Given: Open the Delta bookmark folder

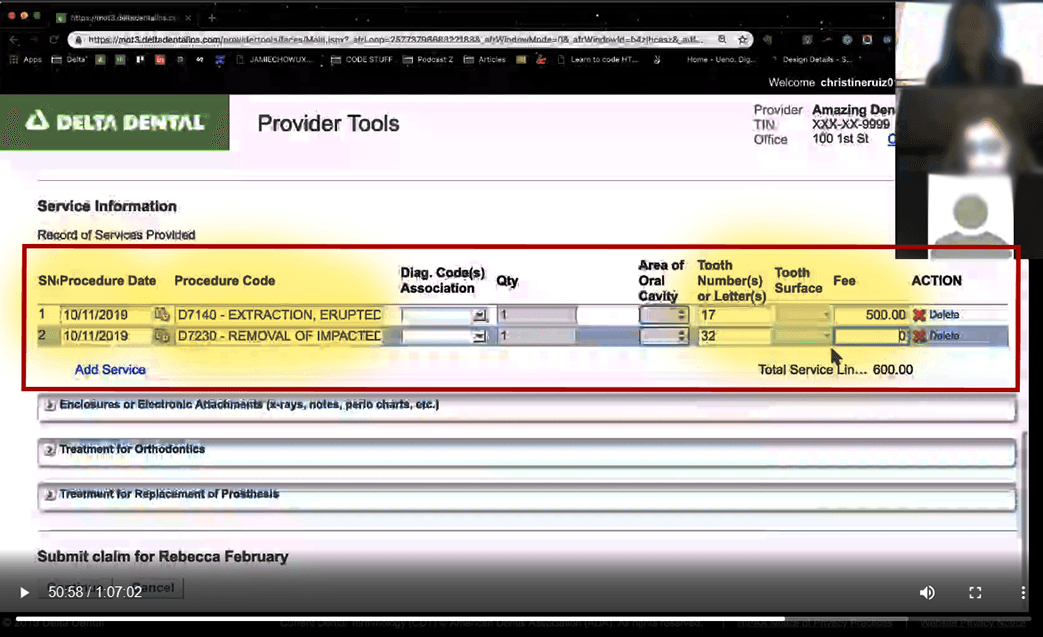Looking at the screenshot, I should (70, 60).
